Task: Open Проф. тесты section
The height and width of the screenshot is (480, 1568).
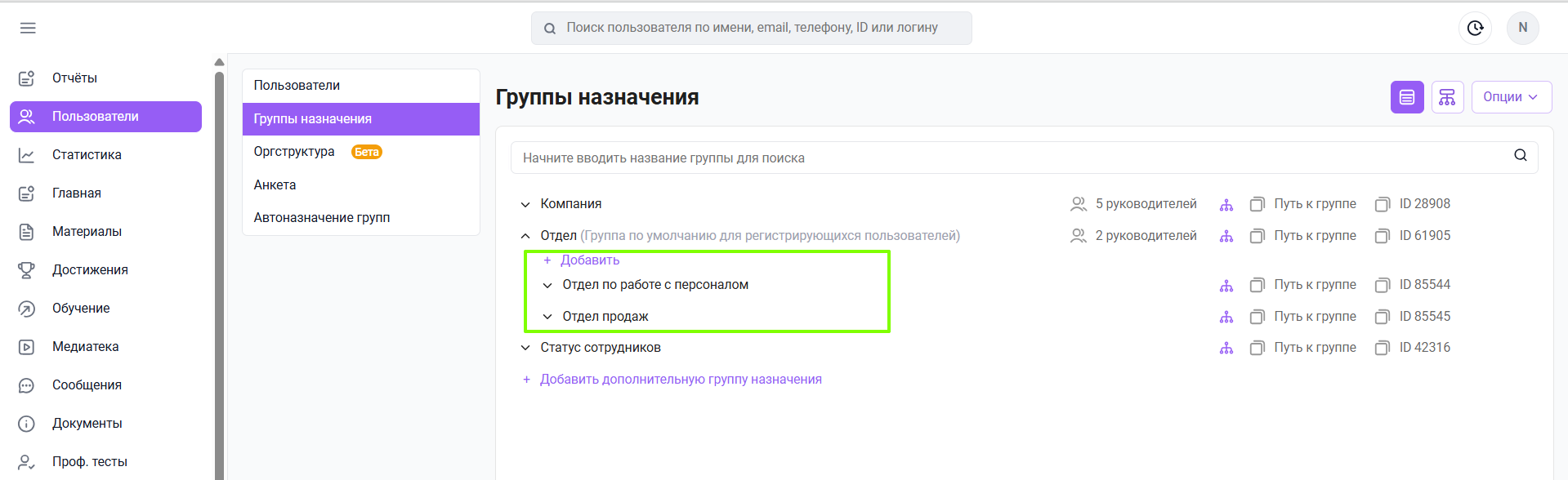Action: click(105, 462)
